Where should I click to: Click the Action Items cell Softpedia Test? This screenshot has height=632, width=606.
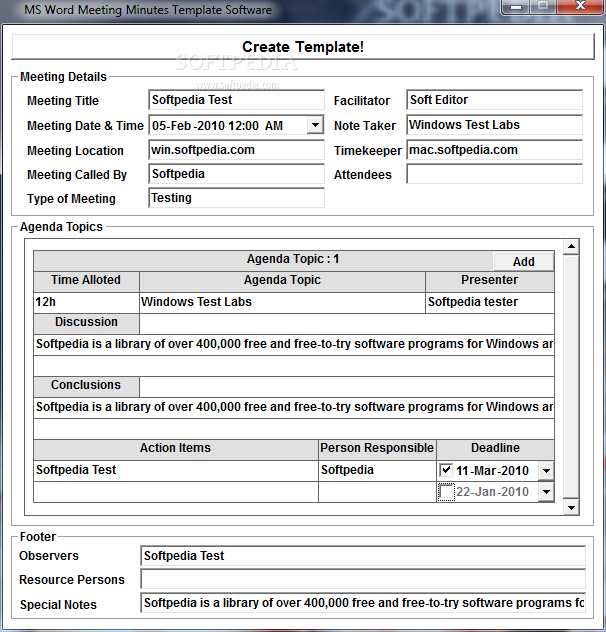(x=176, y=470)
